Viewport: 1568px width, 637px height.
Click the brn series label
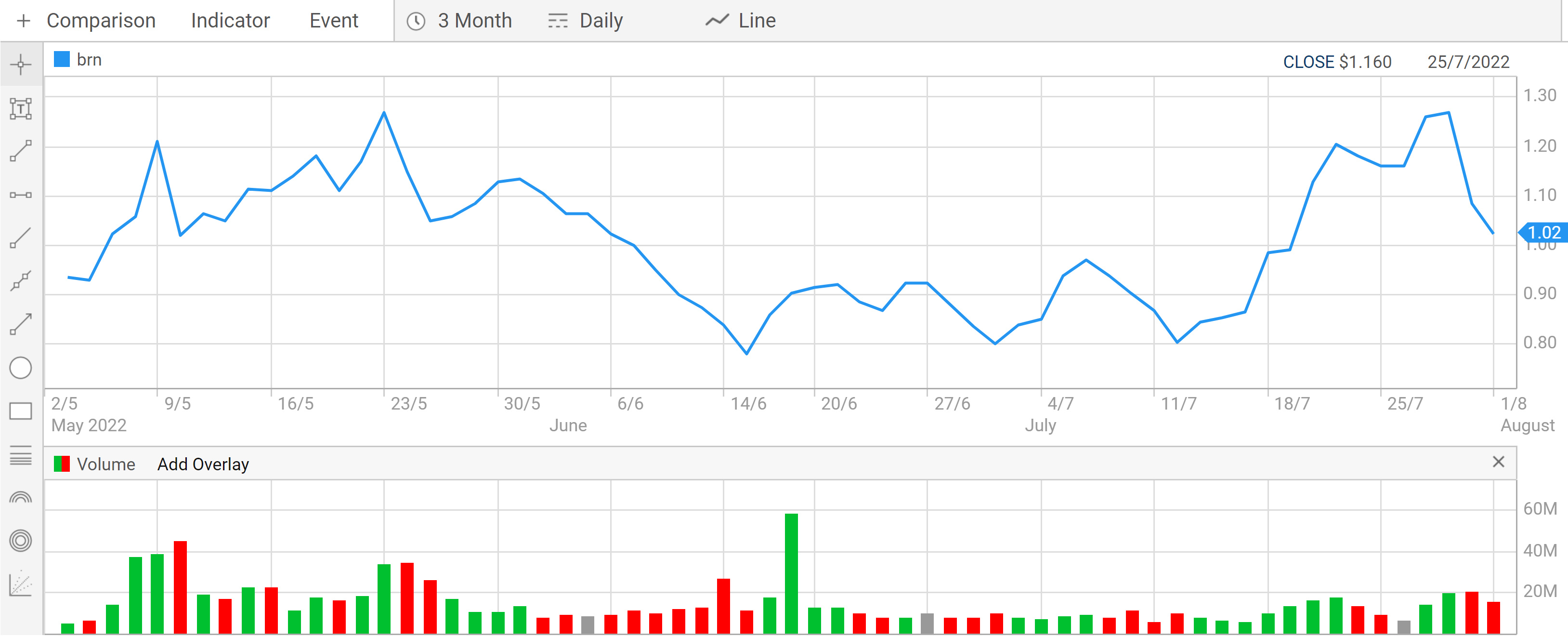[90, 60]
